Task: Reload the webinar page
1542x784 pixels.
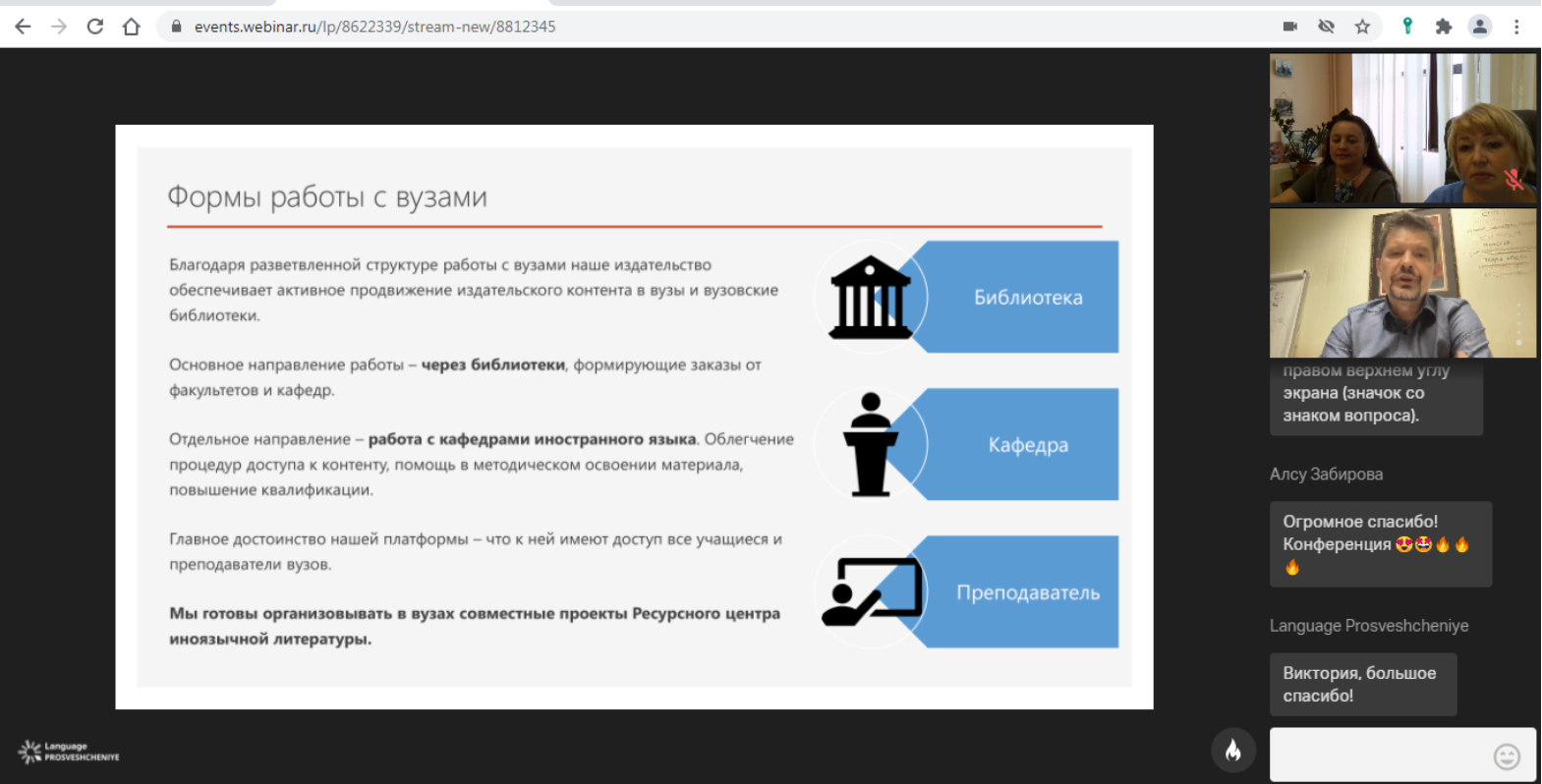Action: (x=95, y=27)
